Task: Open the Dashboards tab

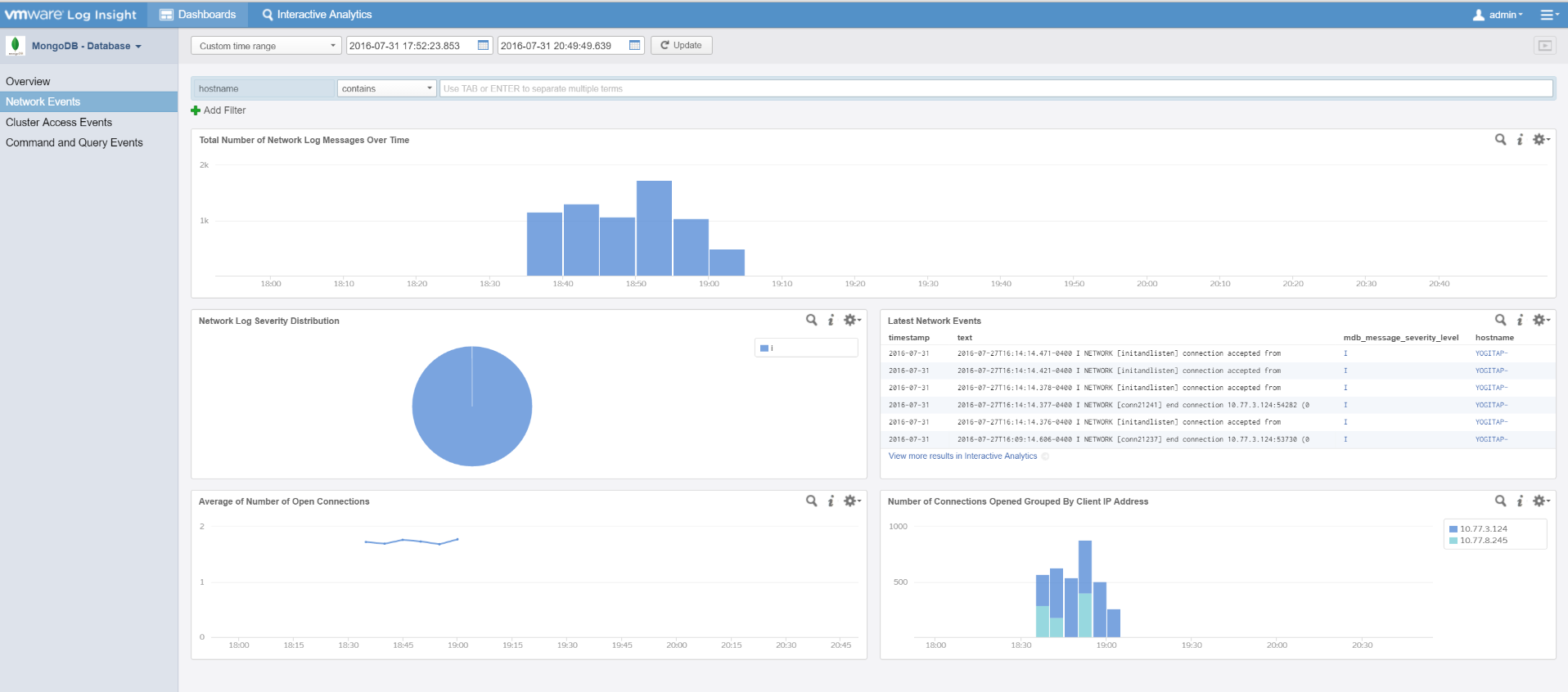Action: pyautogui.click(x=197, y=15)
